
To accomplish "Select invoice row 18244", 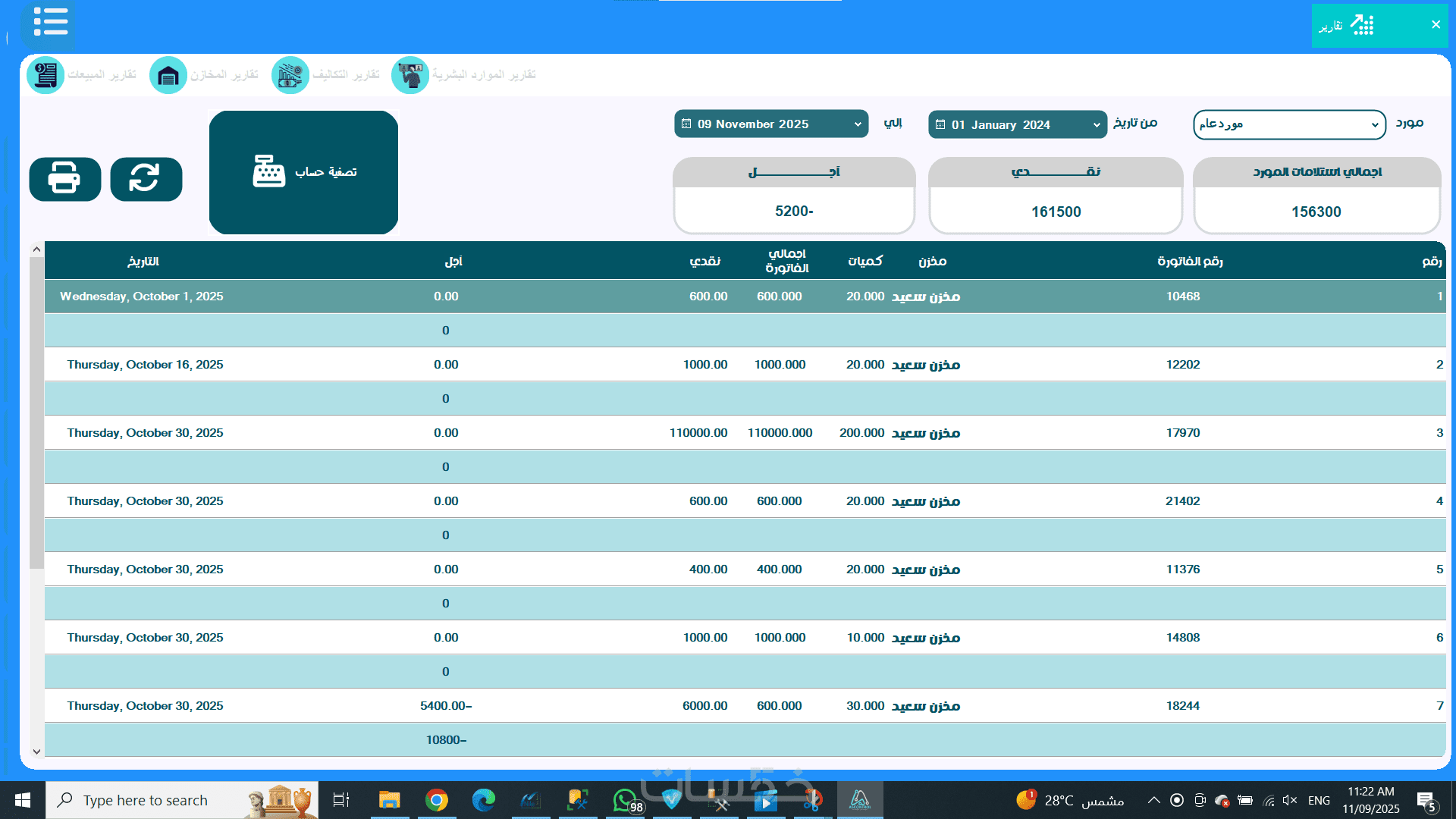I will click(1182, 706).
